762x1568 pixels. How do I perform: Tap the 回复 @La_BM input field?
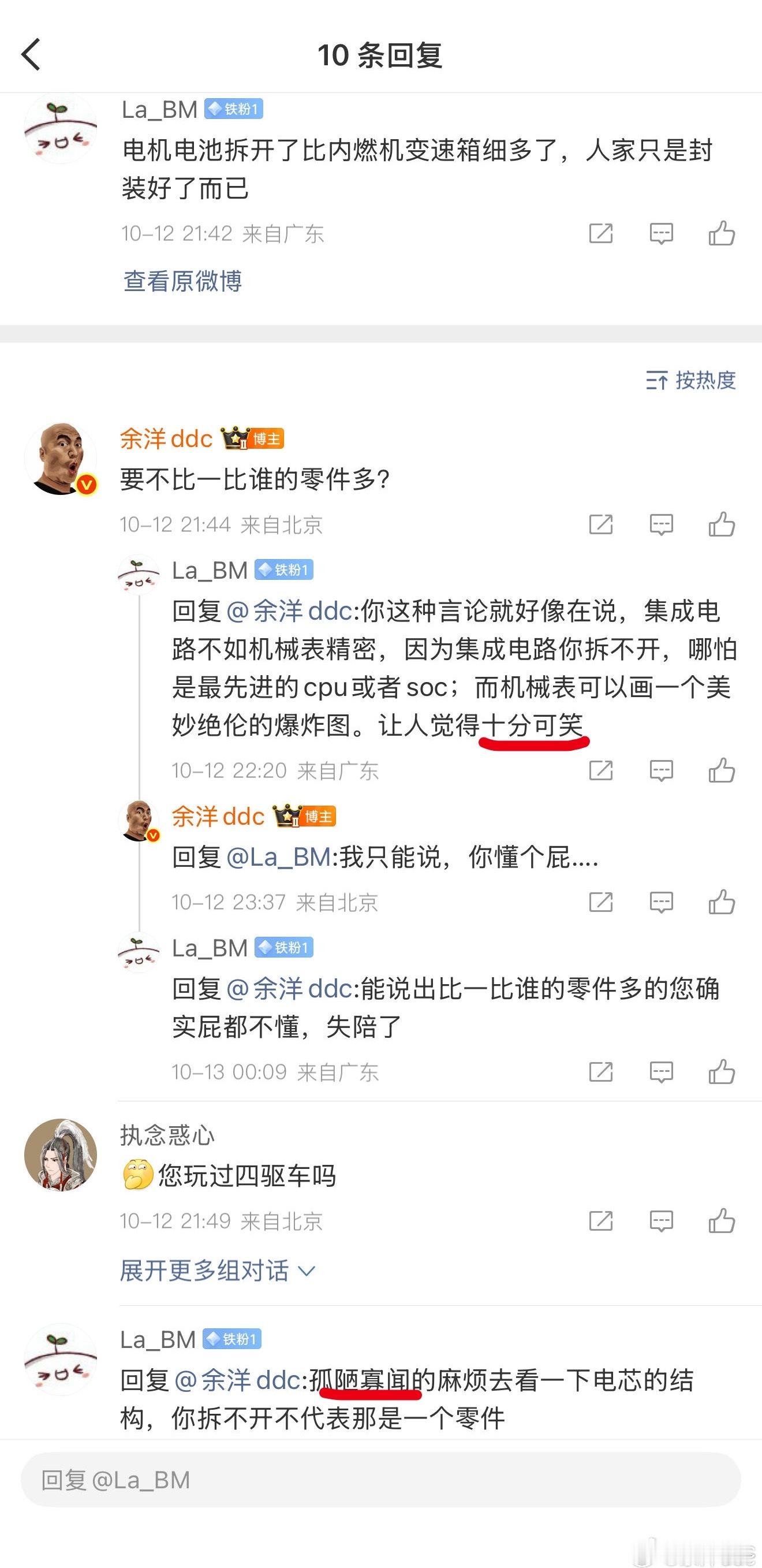[380, 1480]
